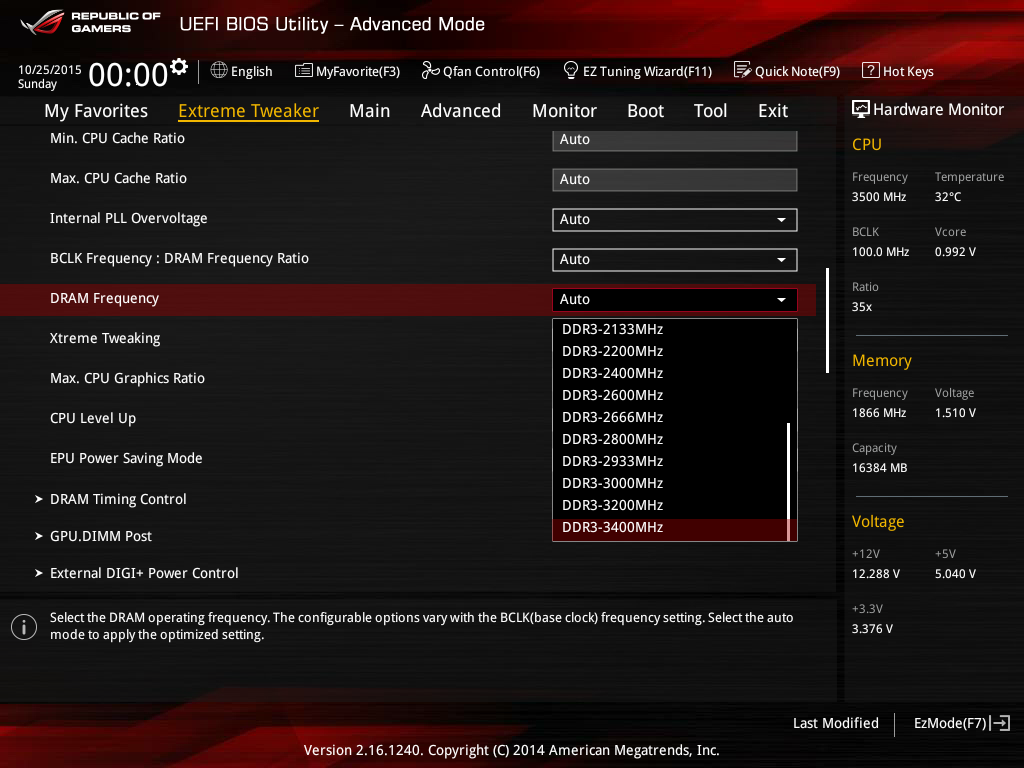
Task: Choose DDR3-2200MHz from the list
Action: (671, 351)
